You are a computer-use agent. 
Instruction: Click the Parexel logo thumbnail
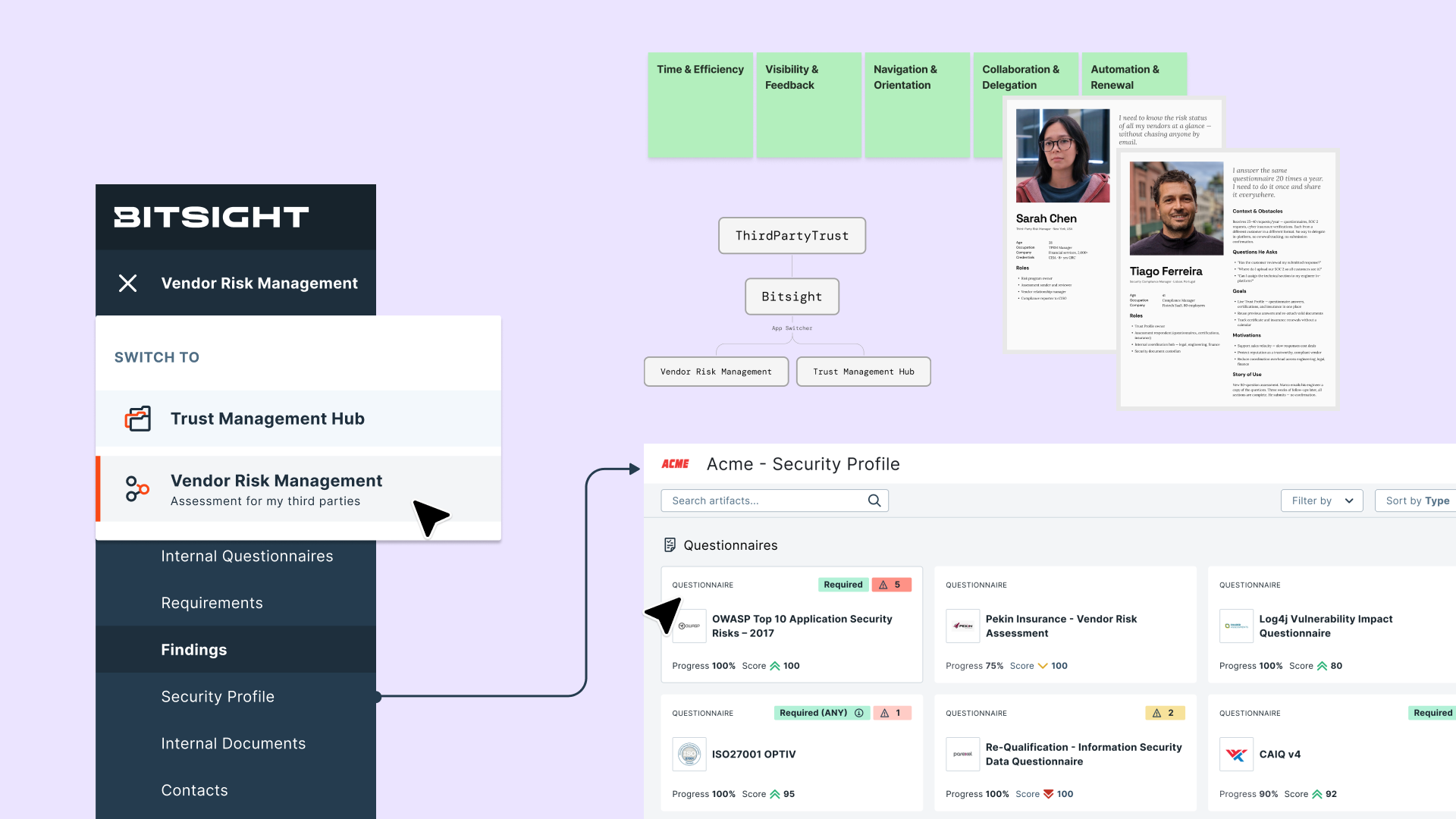[963, 755]
